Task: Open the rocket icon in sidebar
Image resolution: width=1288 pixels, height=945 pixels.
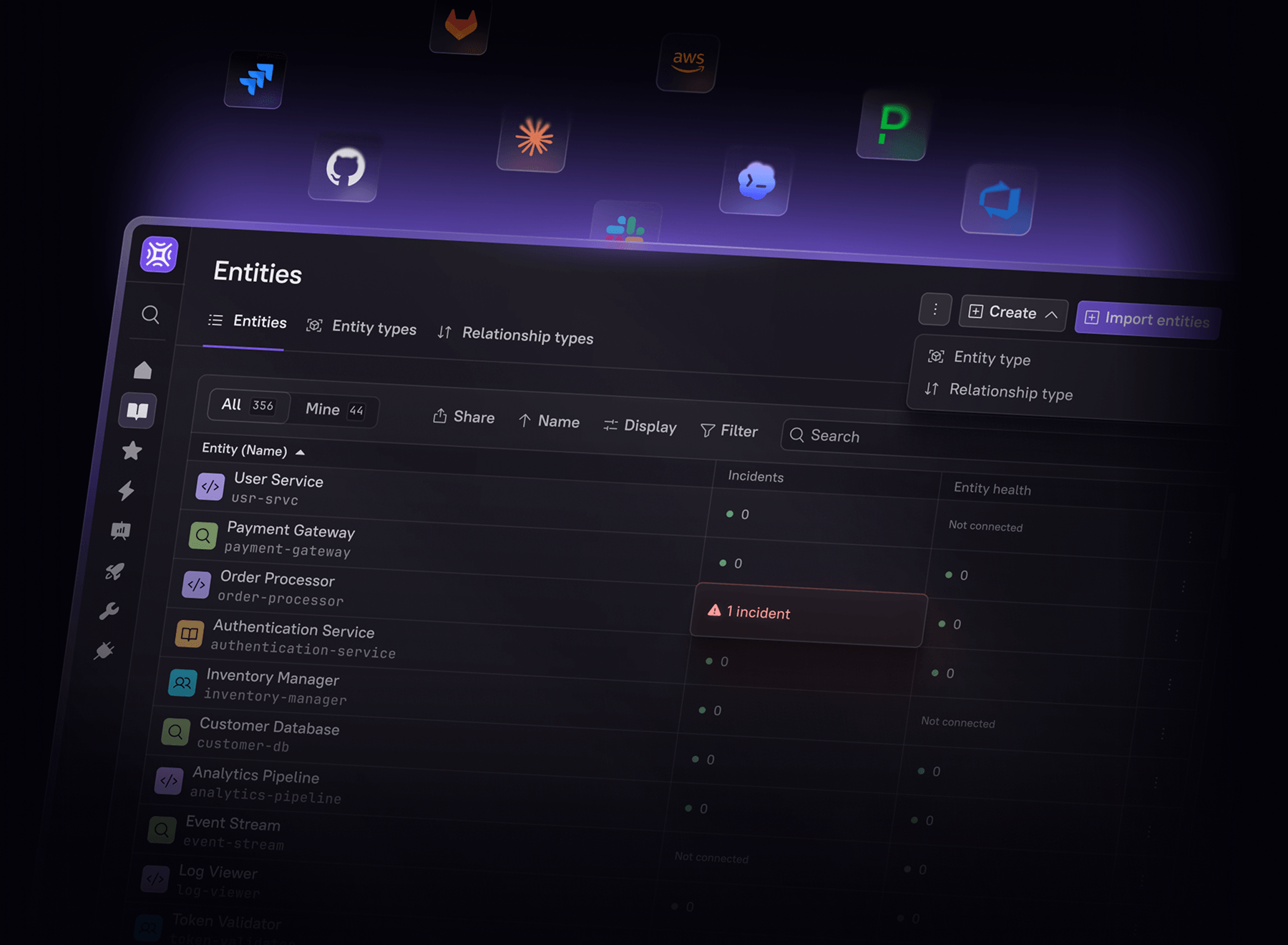Action: tap(114, 571)
